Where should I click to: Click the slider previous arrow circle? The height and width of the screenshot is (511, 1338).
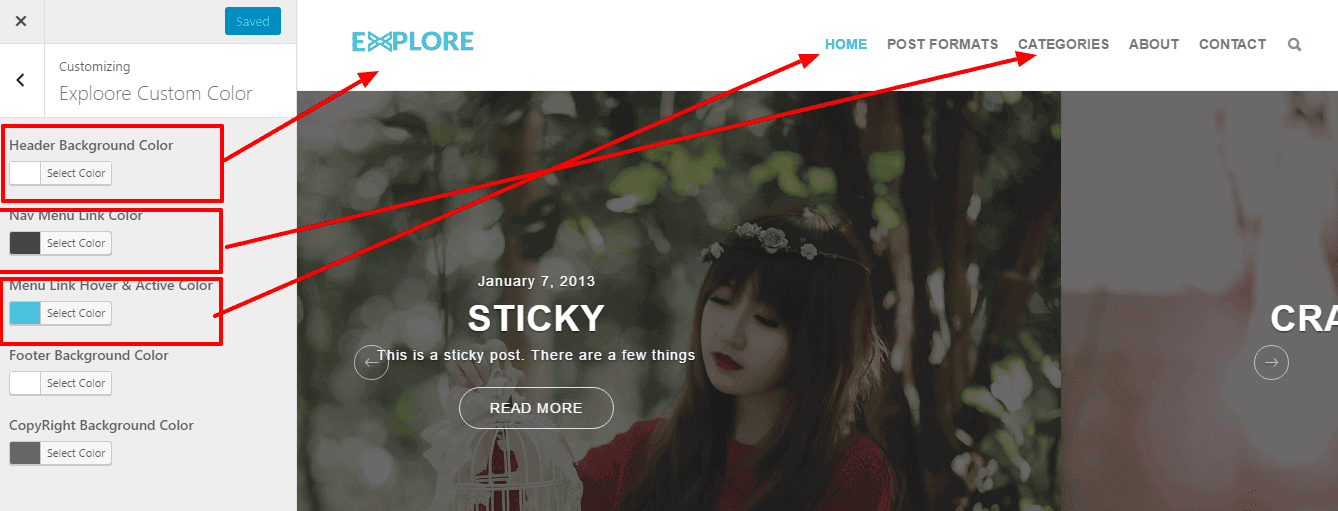pos(371,362)
